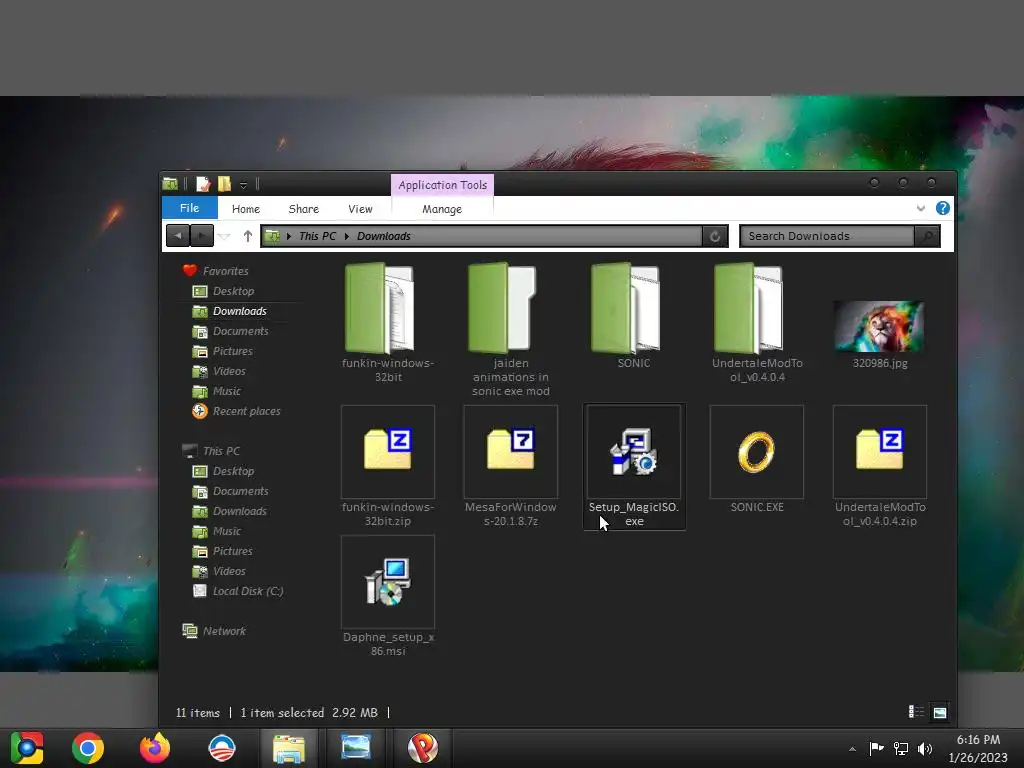Open the photo viewer taskbar icon

[356, 748]
